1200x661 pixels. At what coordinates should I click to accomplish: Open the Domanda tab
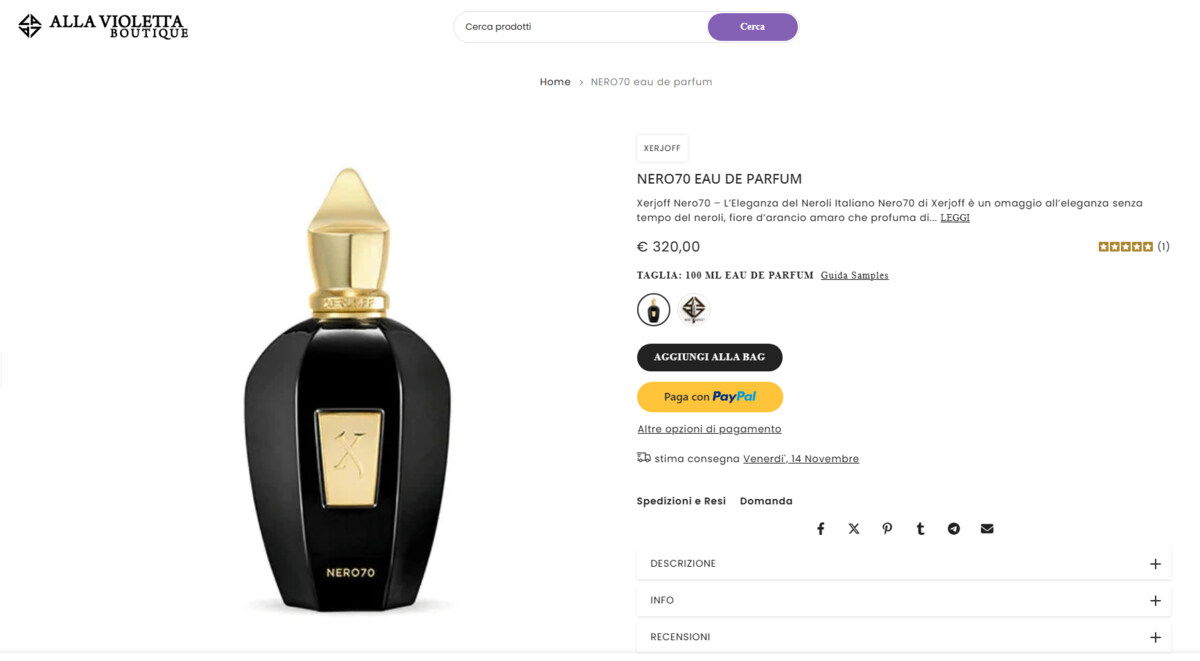[x=766, y=501]
